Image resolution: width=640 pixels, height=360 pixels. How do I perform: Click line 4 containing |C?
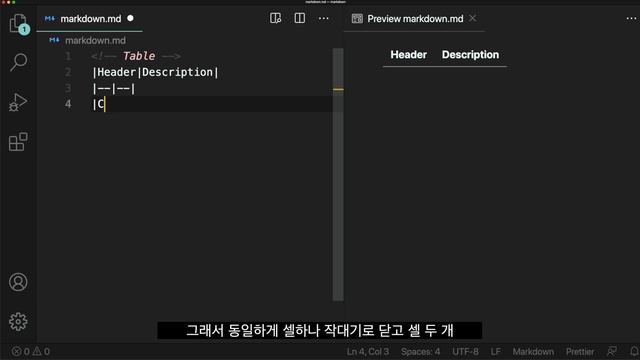tap(99, 104)
